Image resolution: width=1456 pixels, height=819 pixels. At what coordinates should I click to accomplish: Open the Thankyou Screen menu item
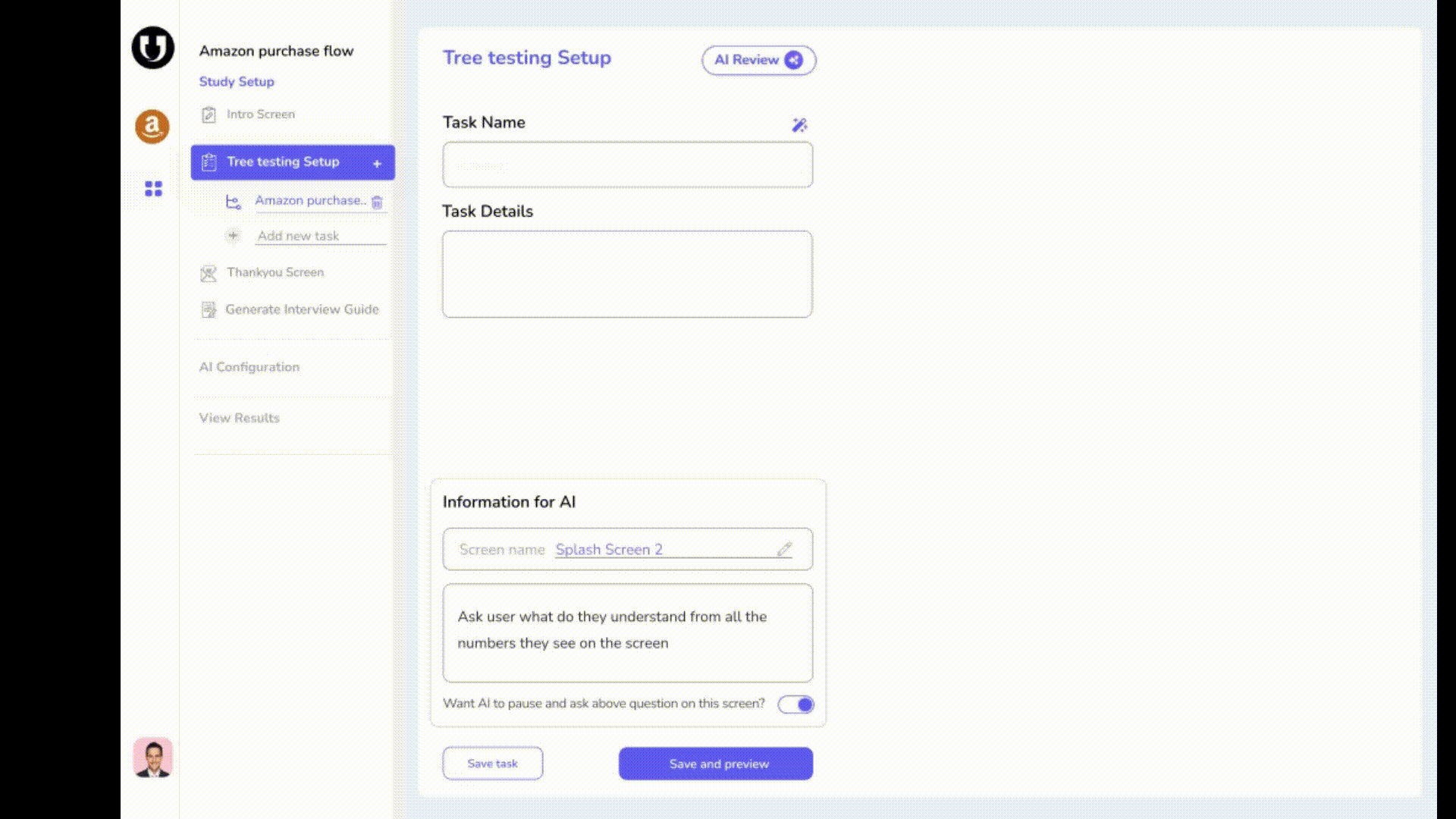pyautogui.click(x=275, y=272)
